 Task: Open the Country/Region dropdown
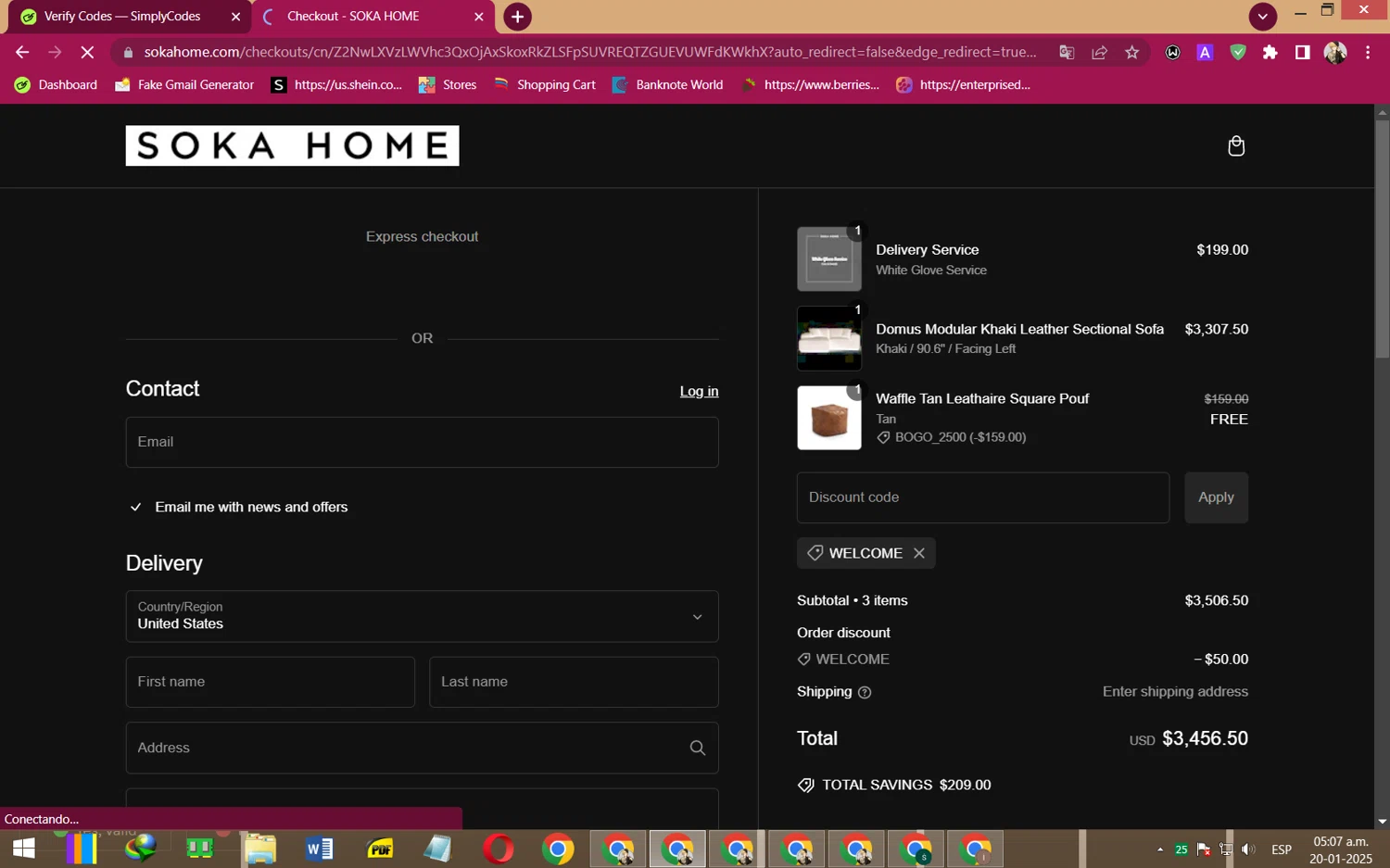422,616
